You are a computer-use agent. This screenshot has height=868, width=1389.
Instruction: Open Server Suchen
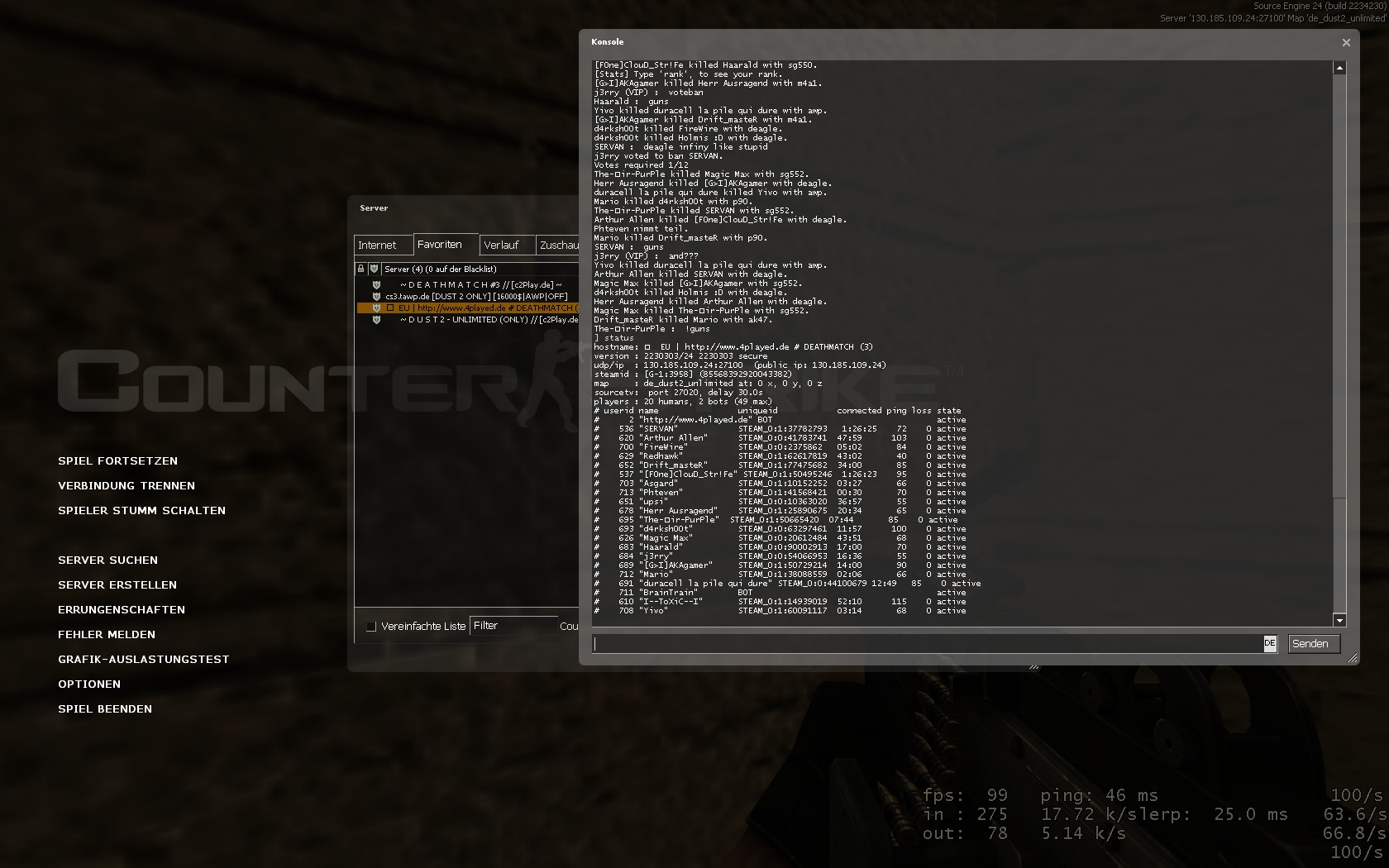point(107,560)
